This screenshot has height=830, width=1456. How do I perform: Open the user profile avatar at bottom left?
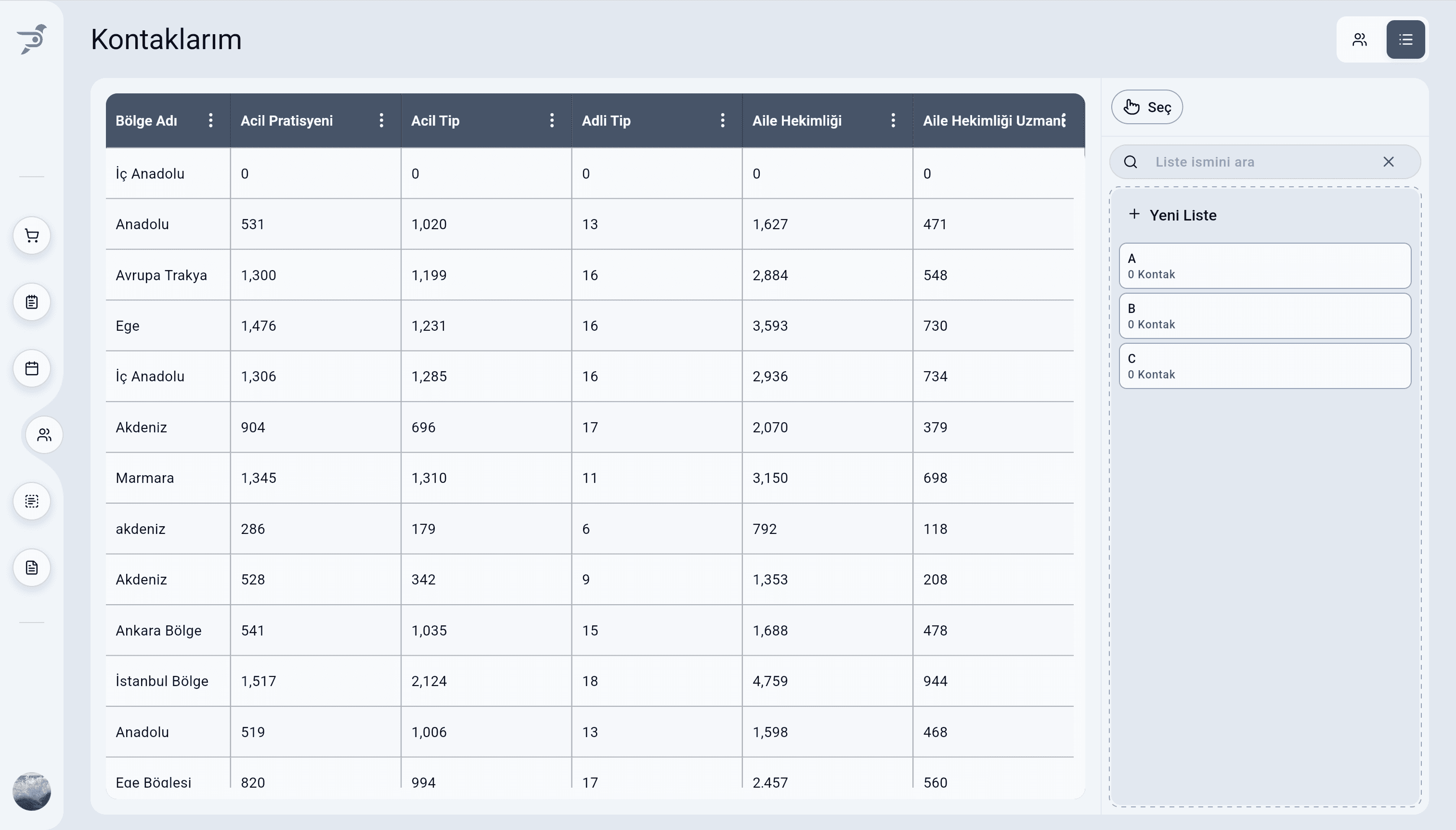coord(32,791)
